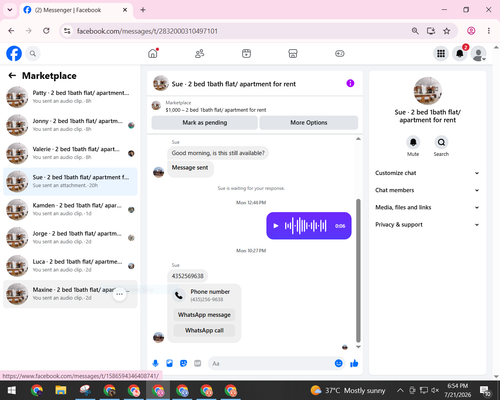The image size is (500, 400).
Task: Click the voice clip microphone icon
Action: tap(155, 363)
